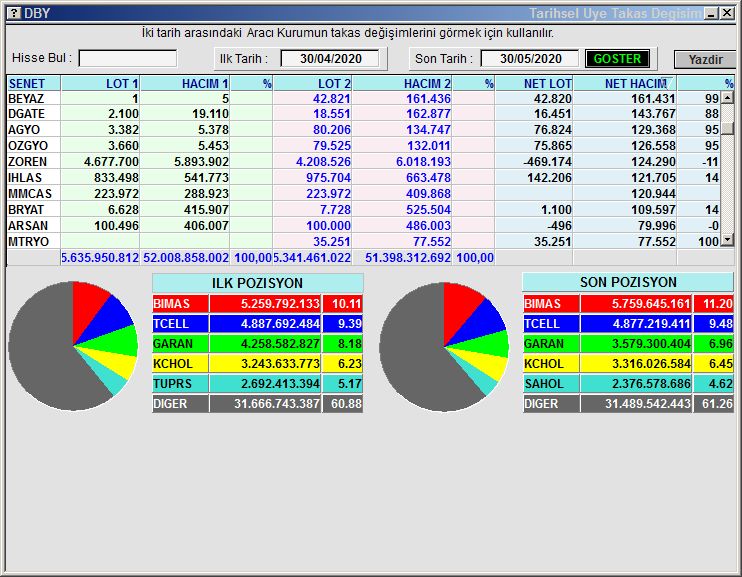Click TUPRS in ILK POZISYON legend
This screenshot has height=577, width=742.
(180, 383)
